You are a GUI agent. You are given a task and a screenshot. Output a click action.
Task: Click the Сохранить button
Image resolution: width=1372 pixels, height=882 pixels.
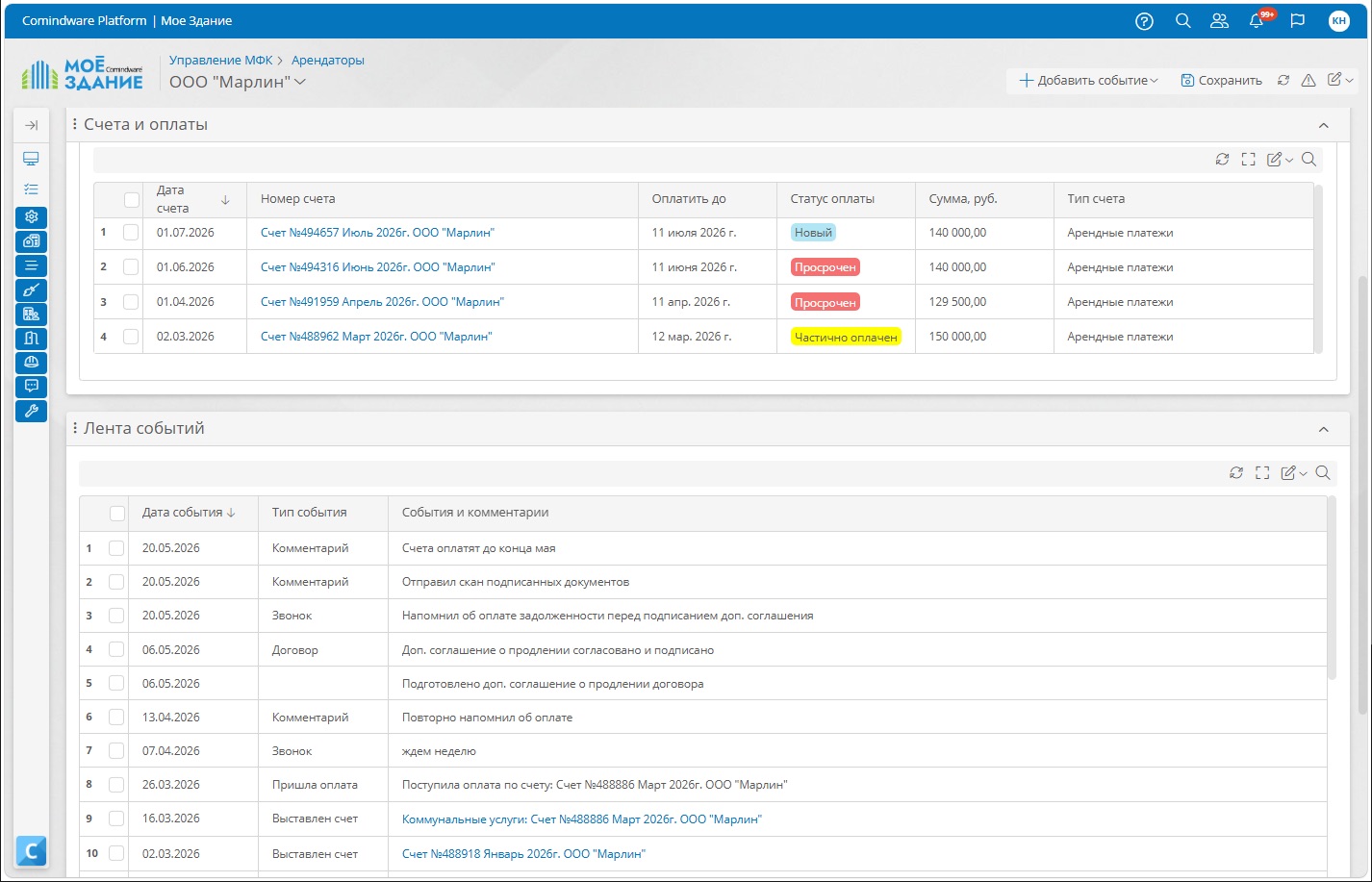[x=1221, y=81]
